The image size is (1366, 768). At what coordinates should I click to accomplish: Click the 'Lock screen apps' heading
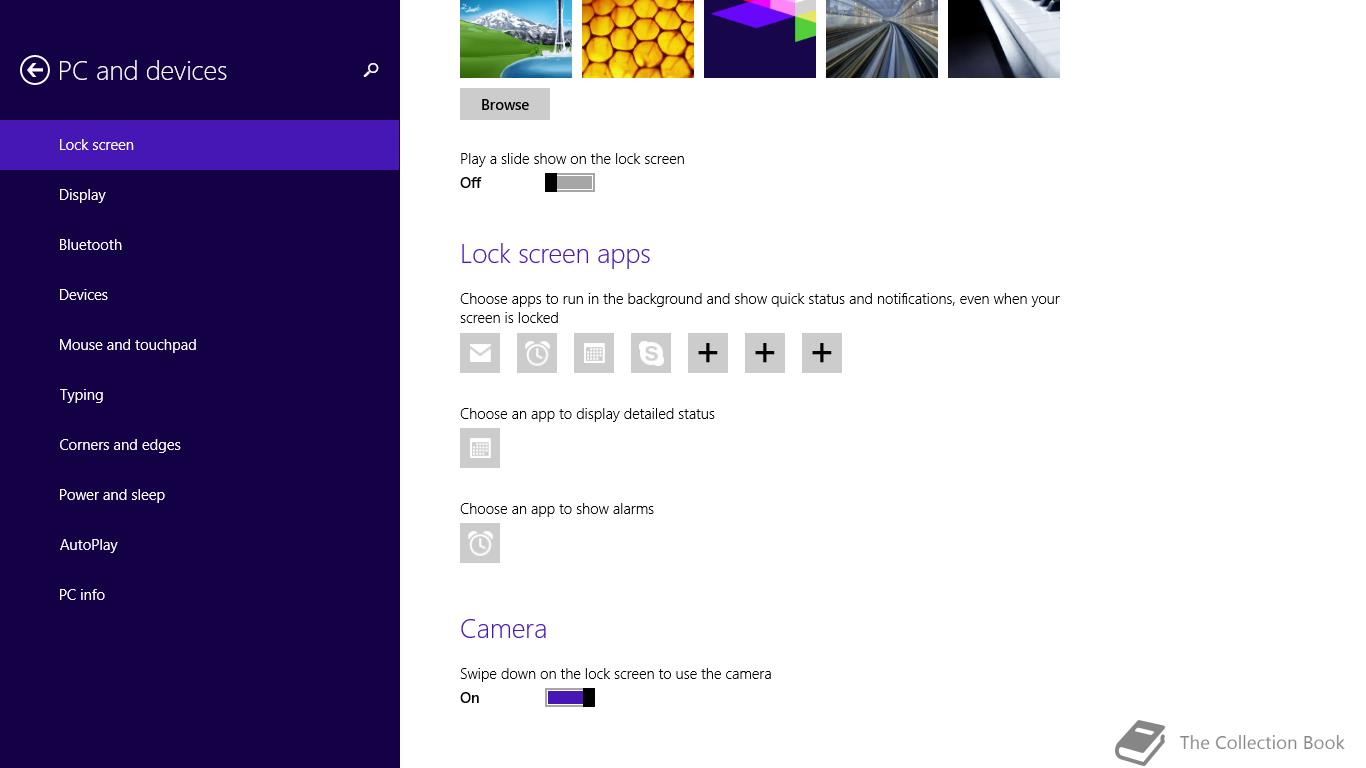[x=555, y=254]
